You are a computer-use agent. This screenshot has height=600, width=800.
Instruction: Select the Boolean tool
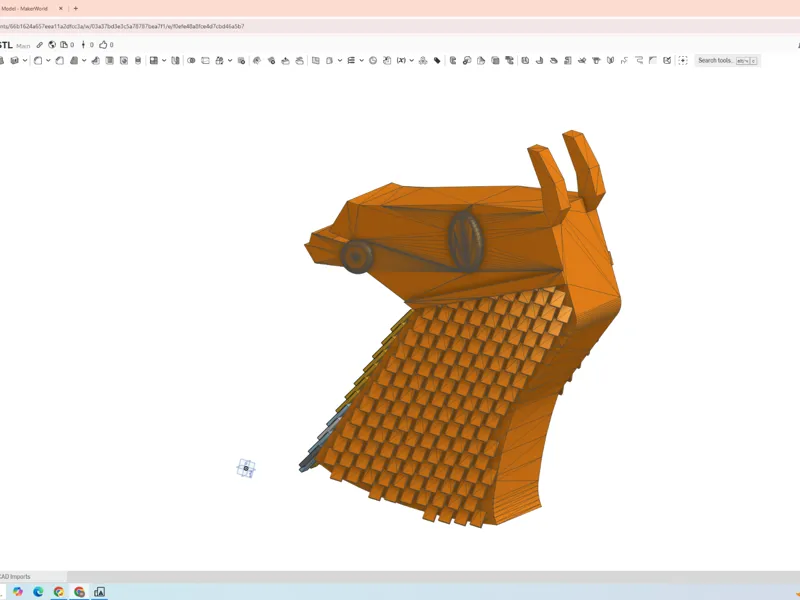point(191,60)
